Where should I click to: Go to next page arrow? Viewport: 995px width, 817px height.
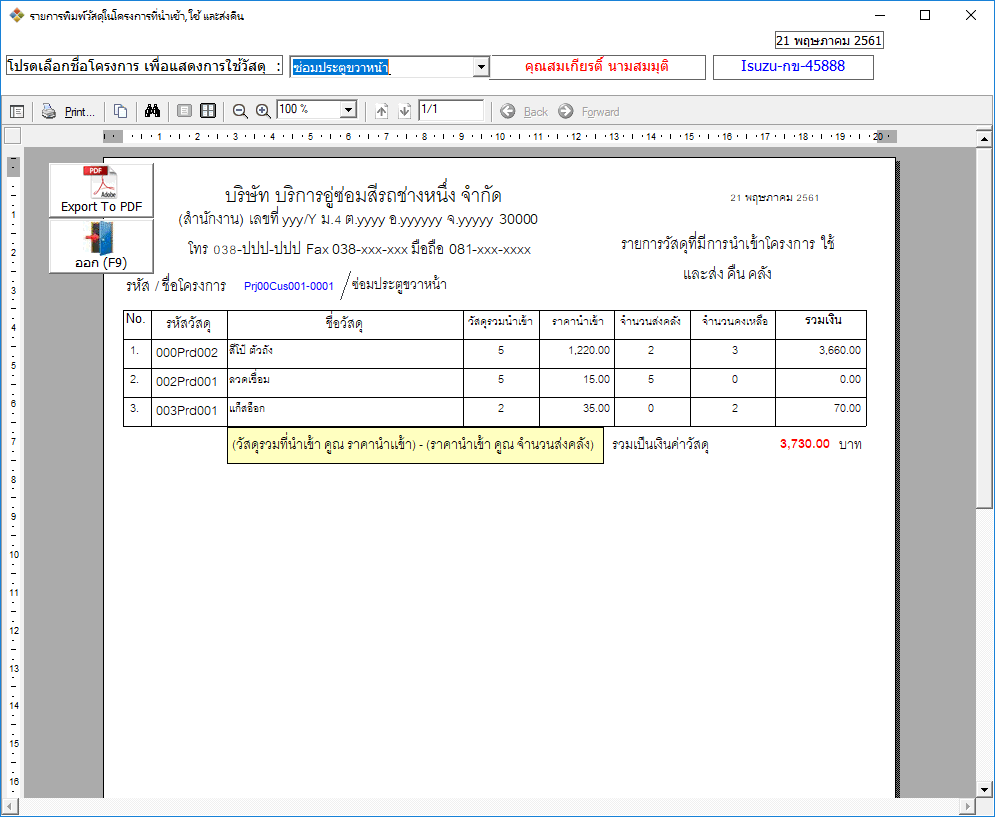click(x=404, y=112)
